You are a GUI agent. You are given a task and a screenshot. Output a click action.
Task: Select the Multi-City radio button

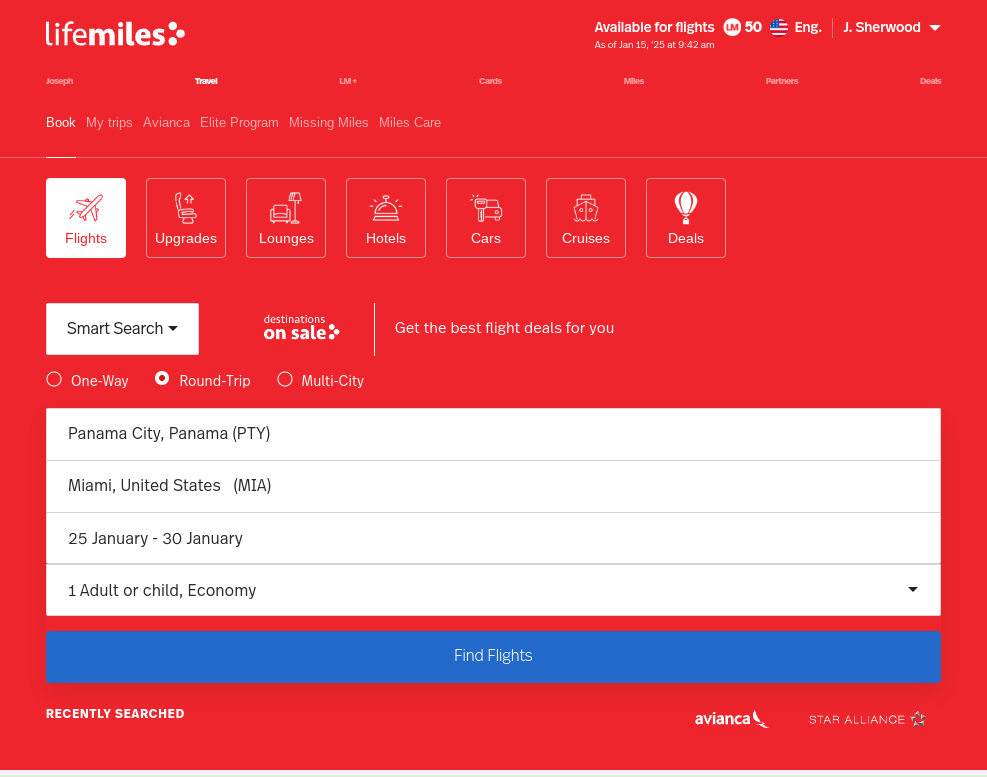[x=285, y=379]
